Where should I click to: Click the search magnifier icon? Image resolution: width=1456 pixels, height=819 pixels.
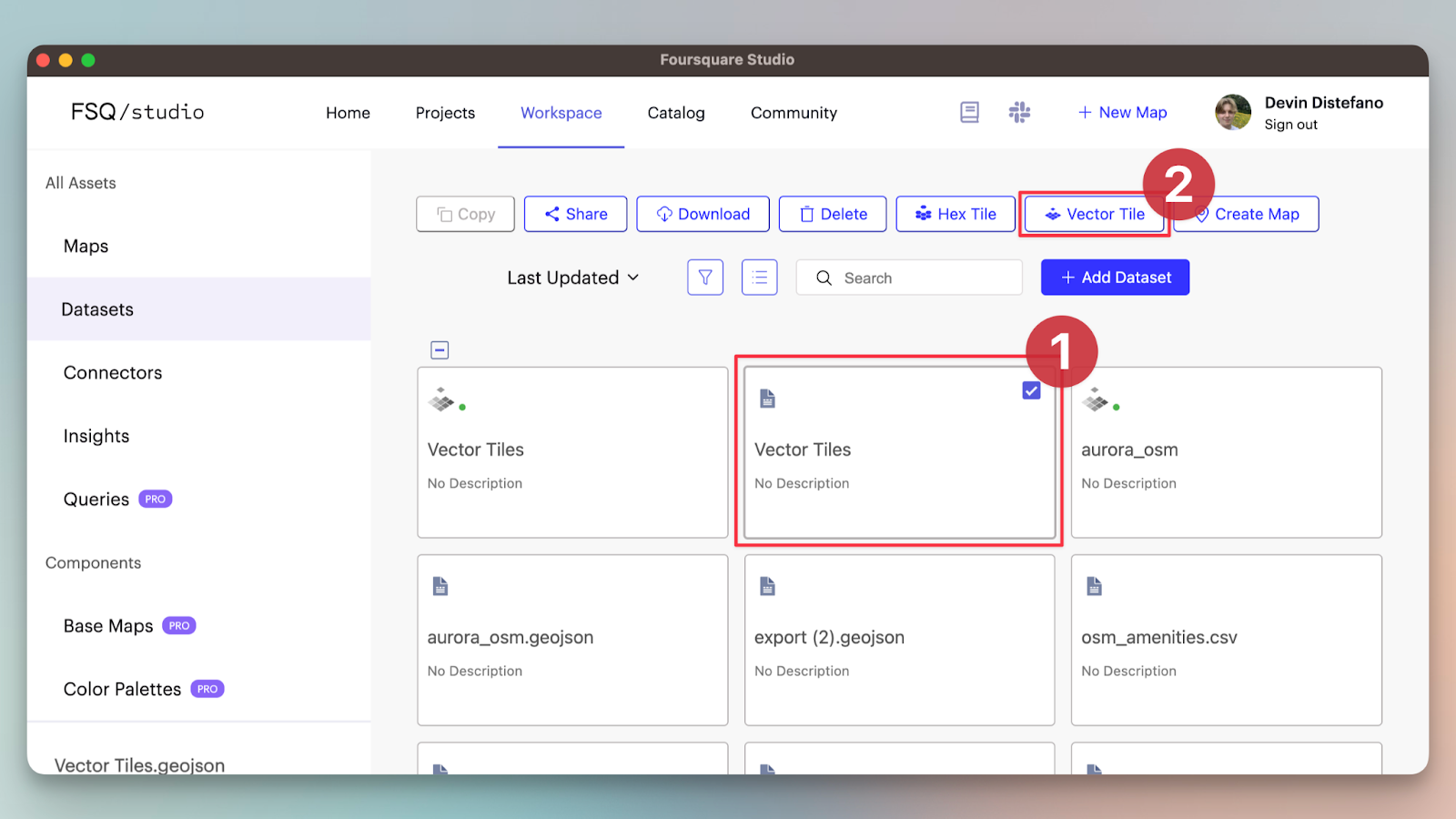tap(824, 278)
